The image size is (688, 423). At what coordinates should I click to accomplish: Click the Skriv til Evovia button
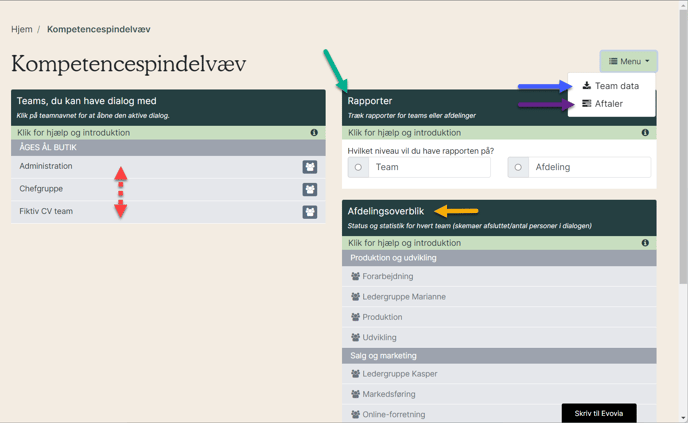(x=598, y=413)
